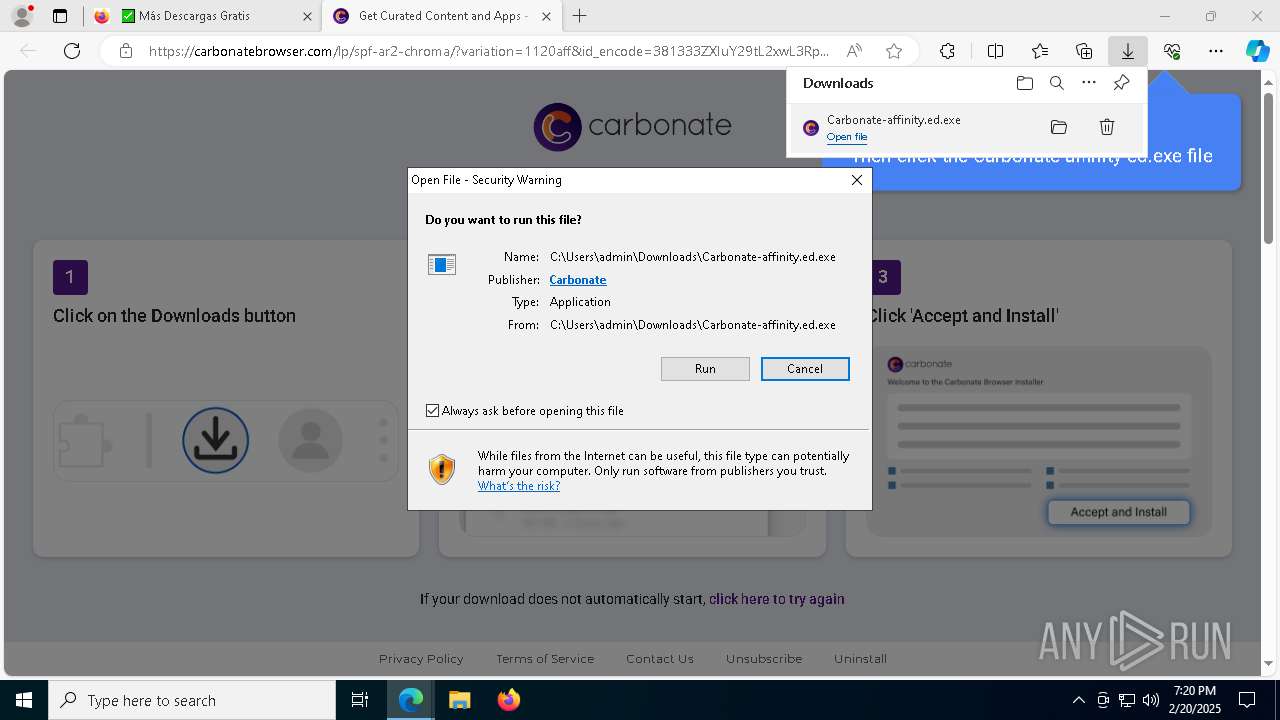
Task: Open the tab actions menu icon
Action: [60, 16]
